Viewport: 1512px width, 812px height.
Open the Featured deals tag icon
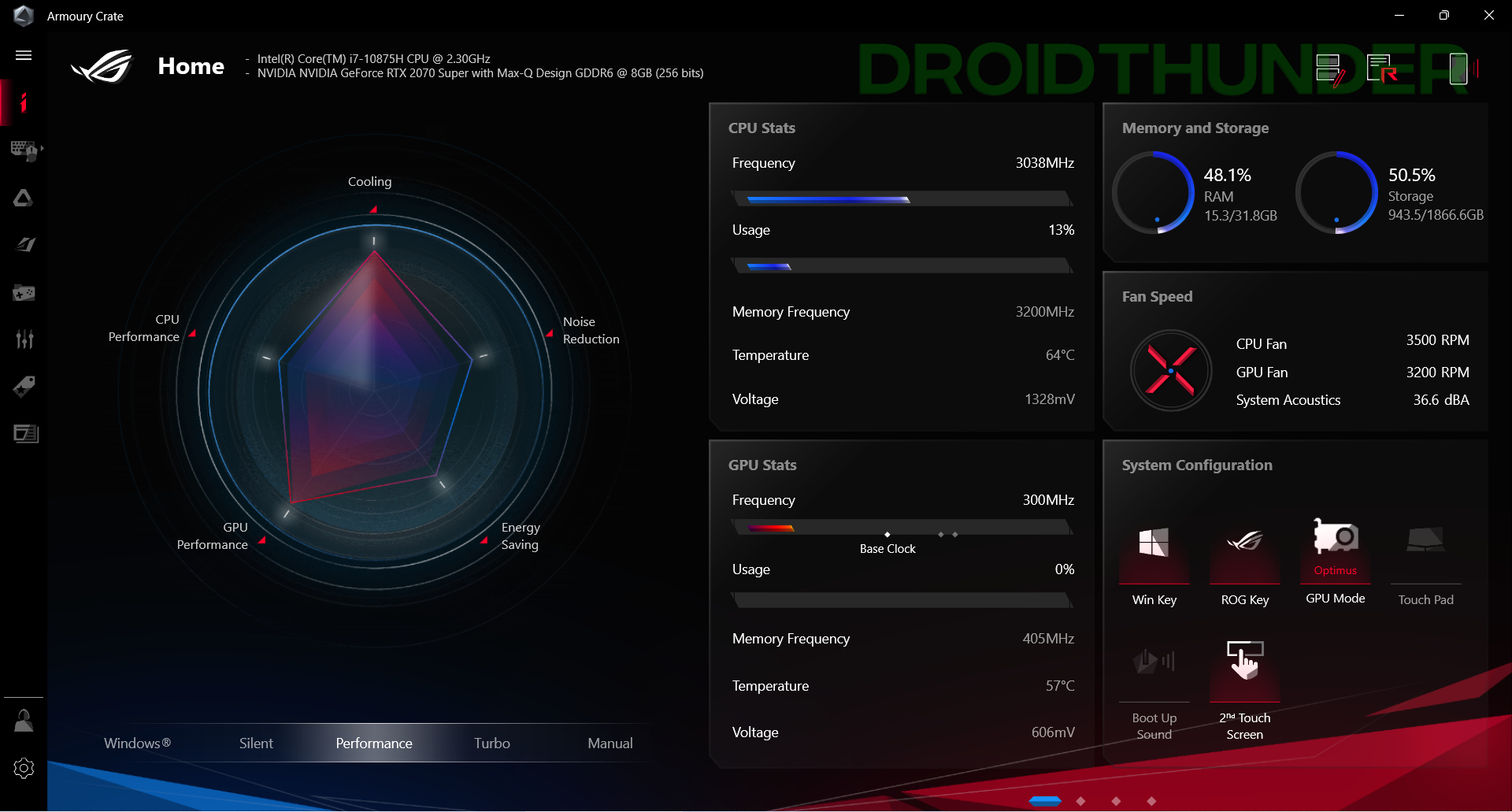(x=24, y=387)
